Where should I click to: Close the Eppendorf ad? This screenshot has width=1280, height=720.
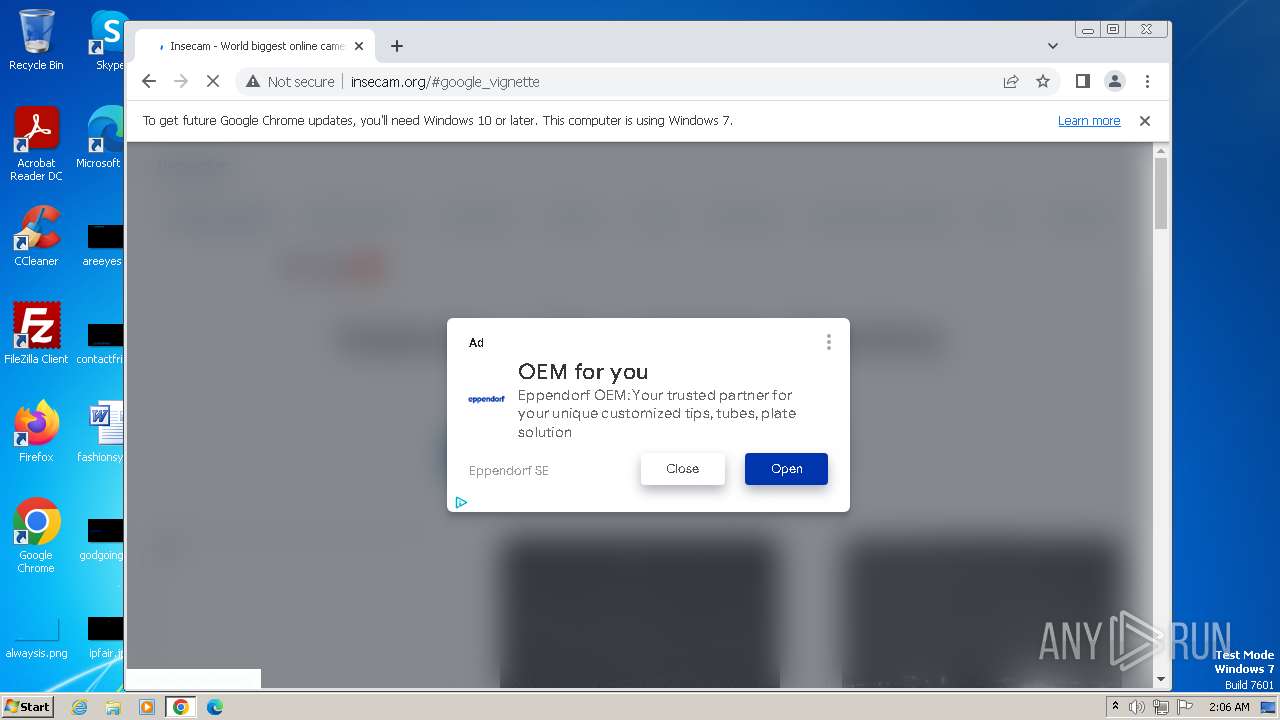click(683, 469)
